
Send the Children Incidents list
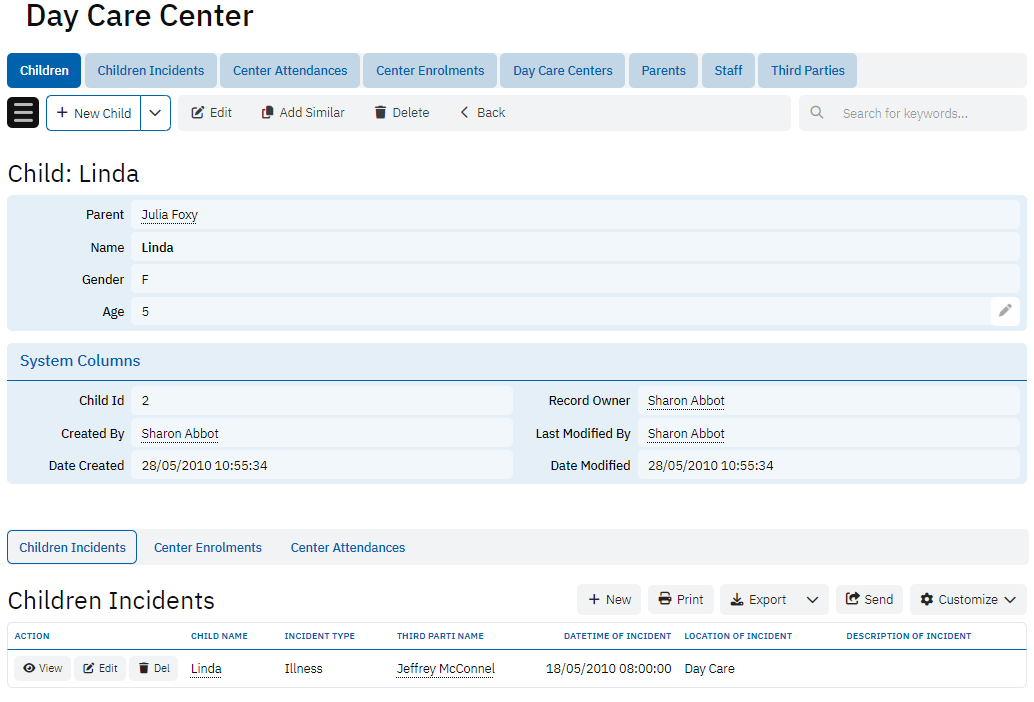click(x=869, y=600)
